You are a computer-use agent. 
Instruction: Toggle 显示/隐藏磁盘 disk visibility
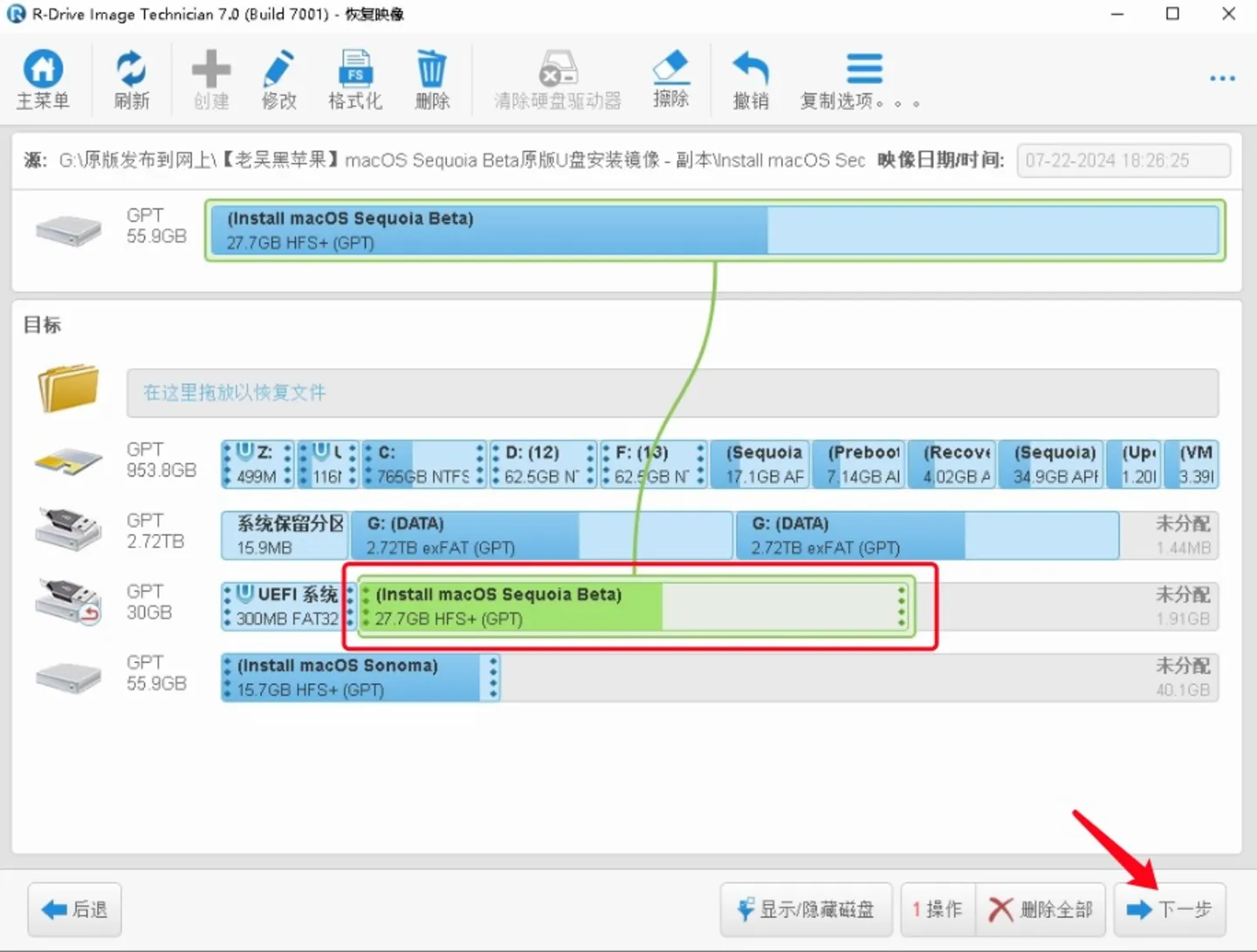point(805,908)
